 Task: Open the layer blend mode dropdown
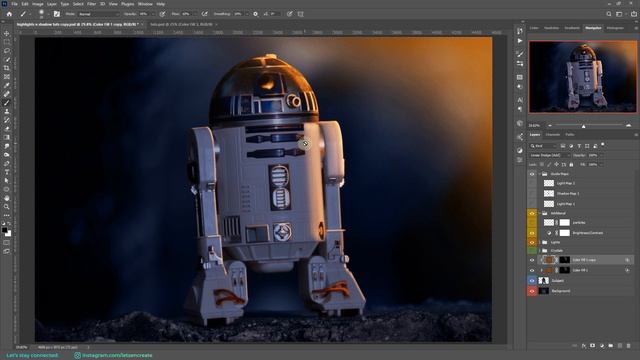pos(549,156)
